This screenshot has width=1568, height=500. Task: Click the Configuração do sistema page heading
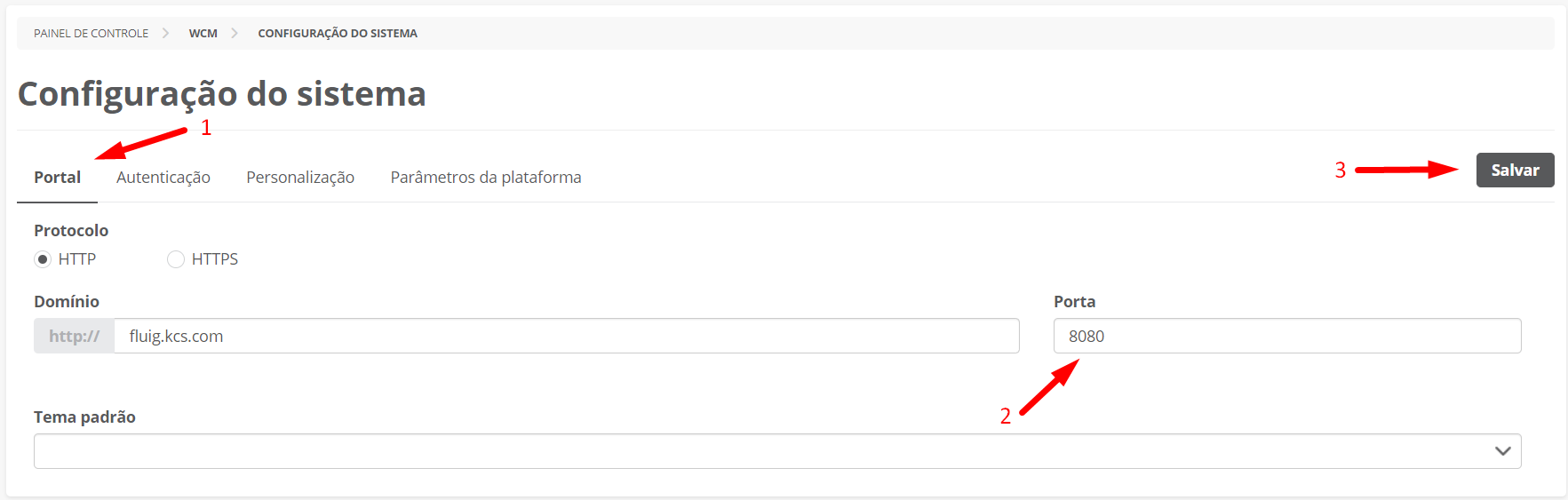[222, 94]
